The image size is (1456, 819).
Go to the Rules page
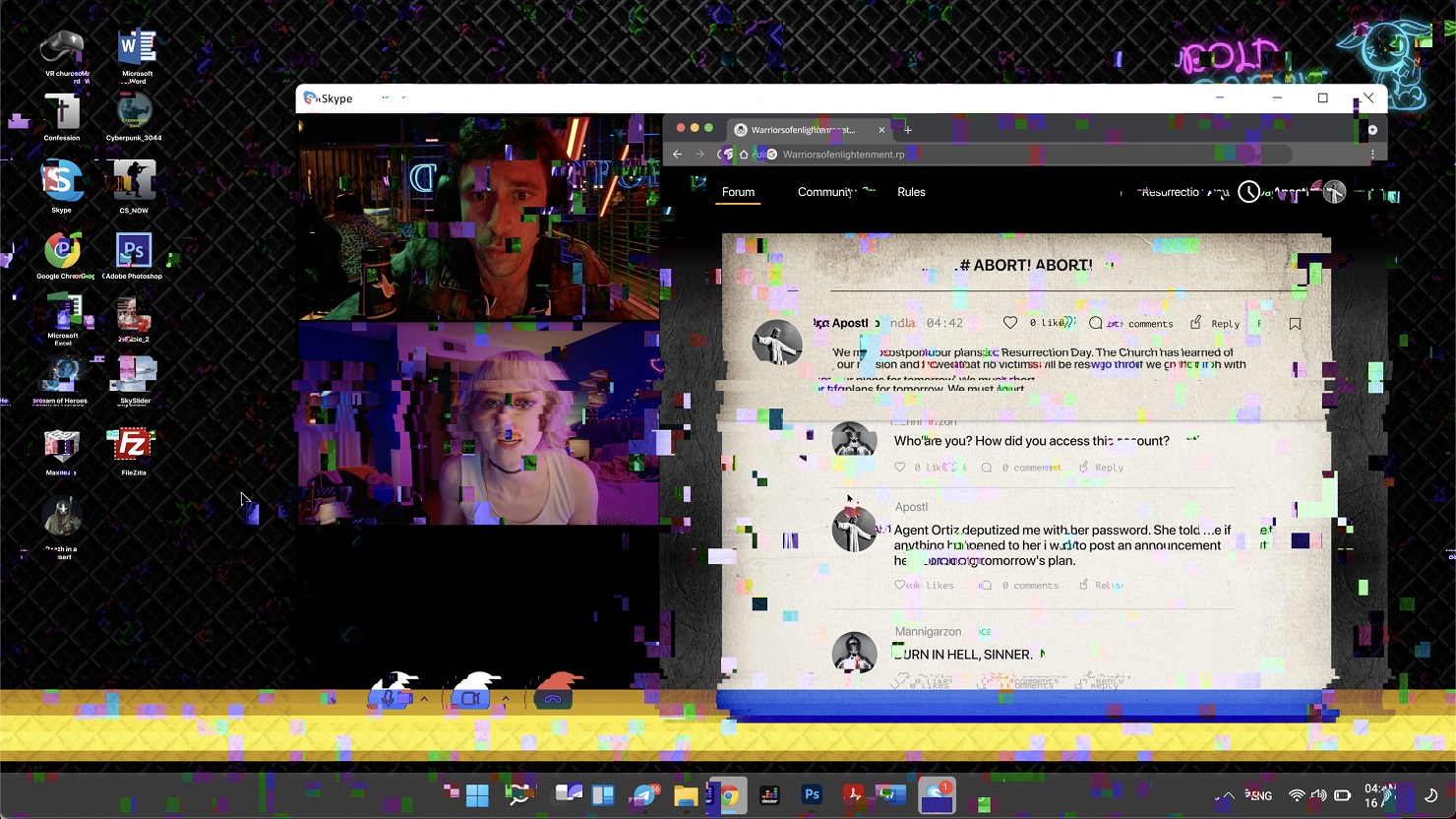click(x=911, y=192)
